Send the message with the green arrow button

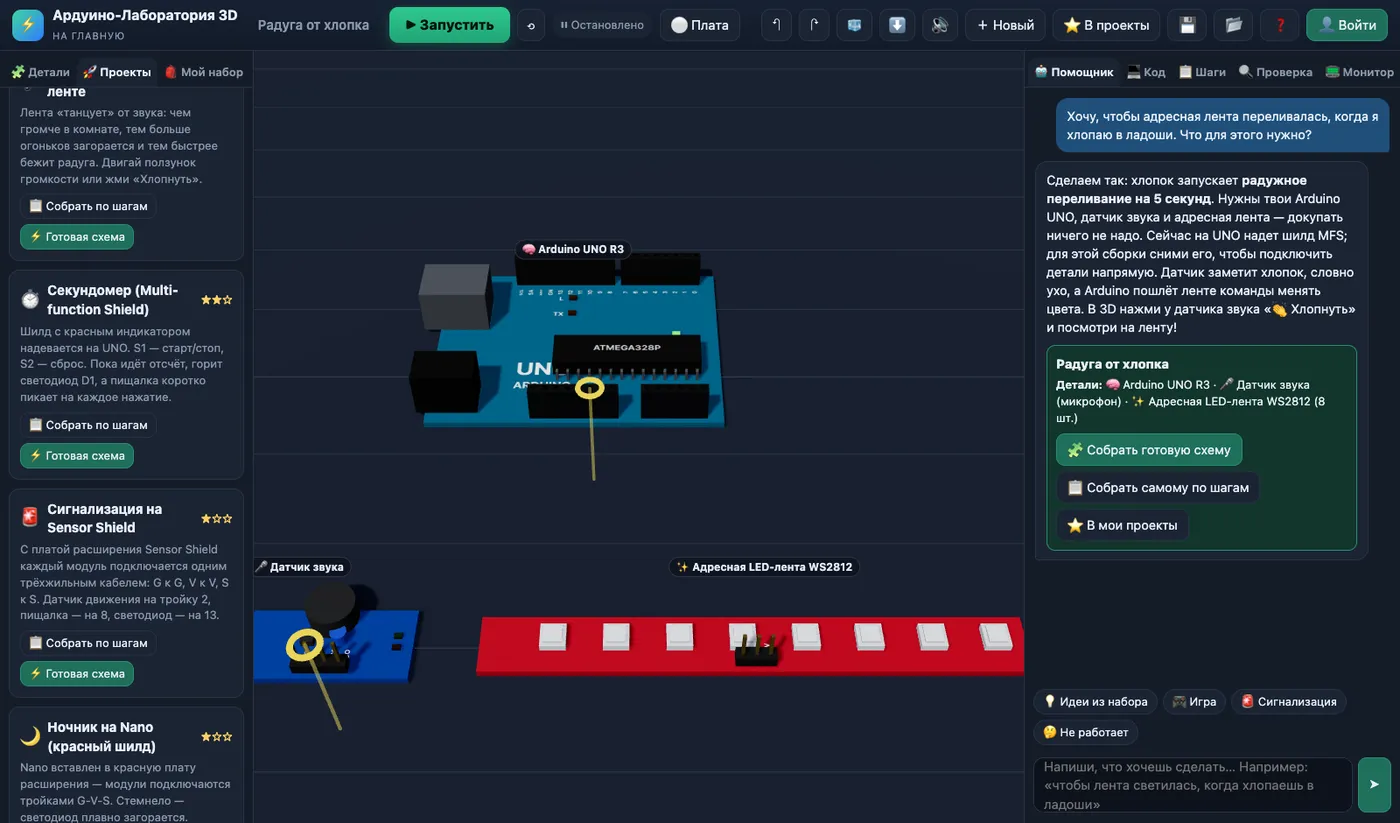(1373, 785)
